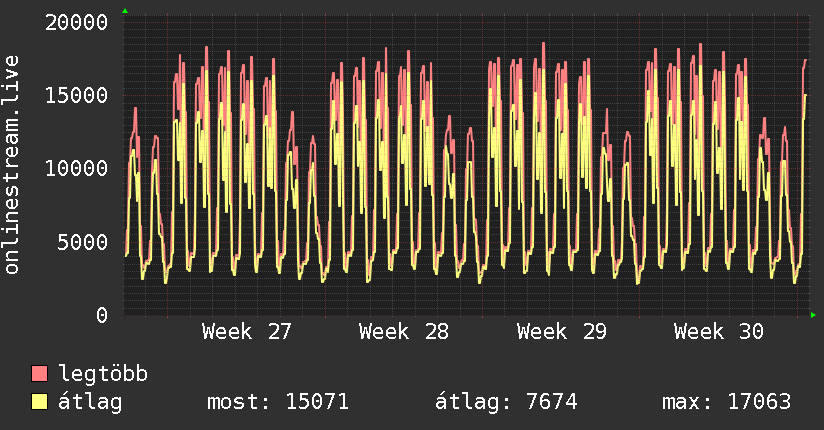Viewport: 824px width, 430px height.
Task: Click the most: 15071 statistic
Action: click(x=278, y=402)
